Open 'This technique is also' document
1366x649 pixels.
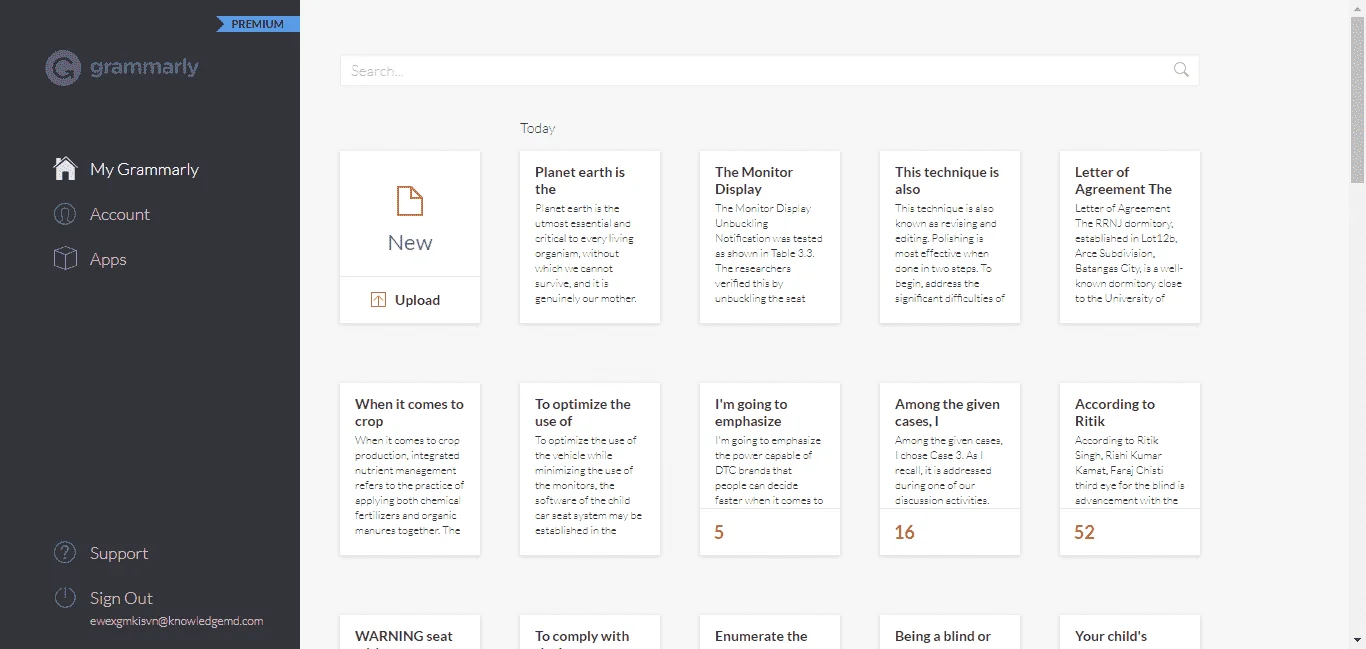950,237
